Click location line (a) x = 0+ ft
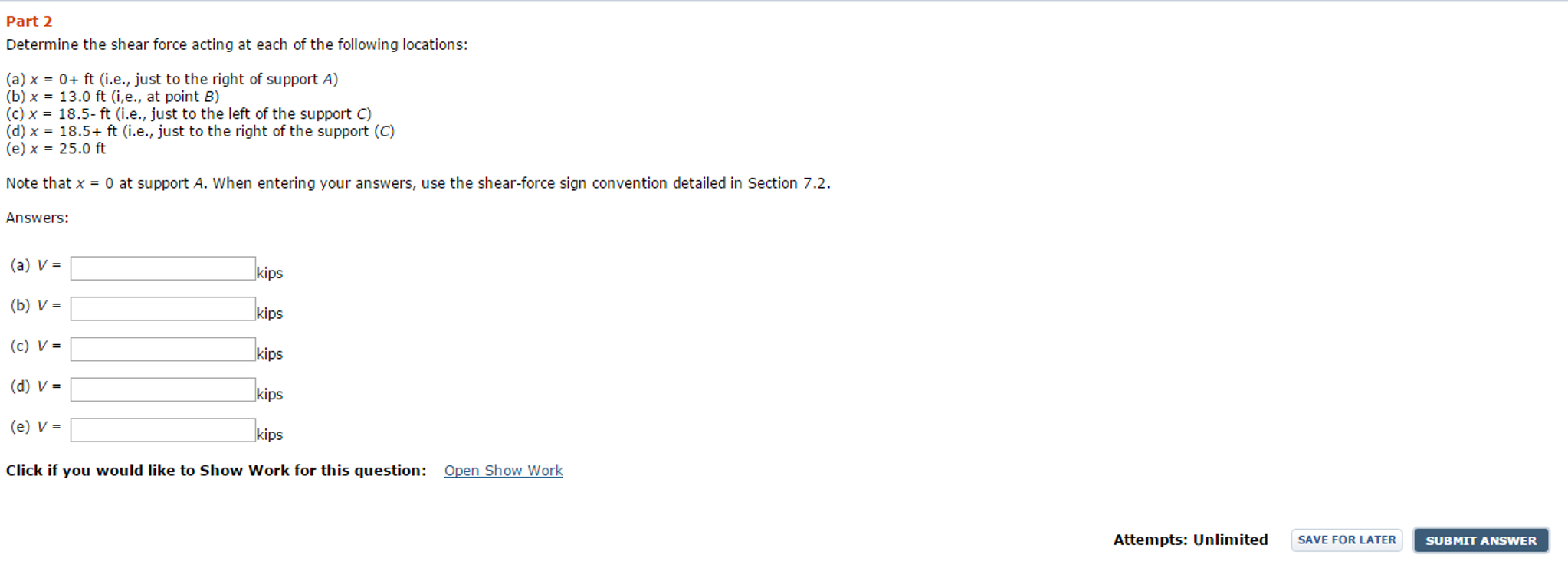The image size is (1568, 568). pos(172,79)
